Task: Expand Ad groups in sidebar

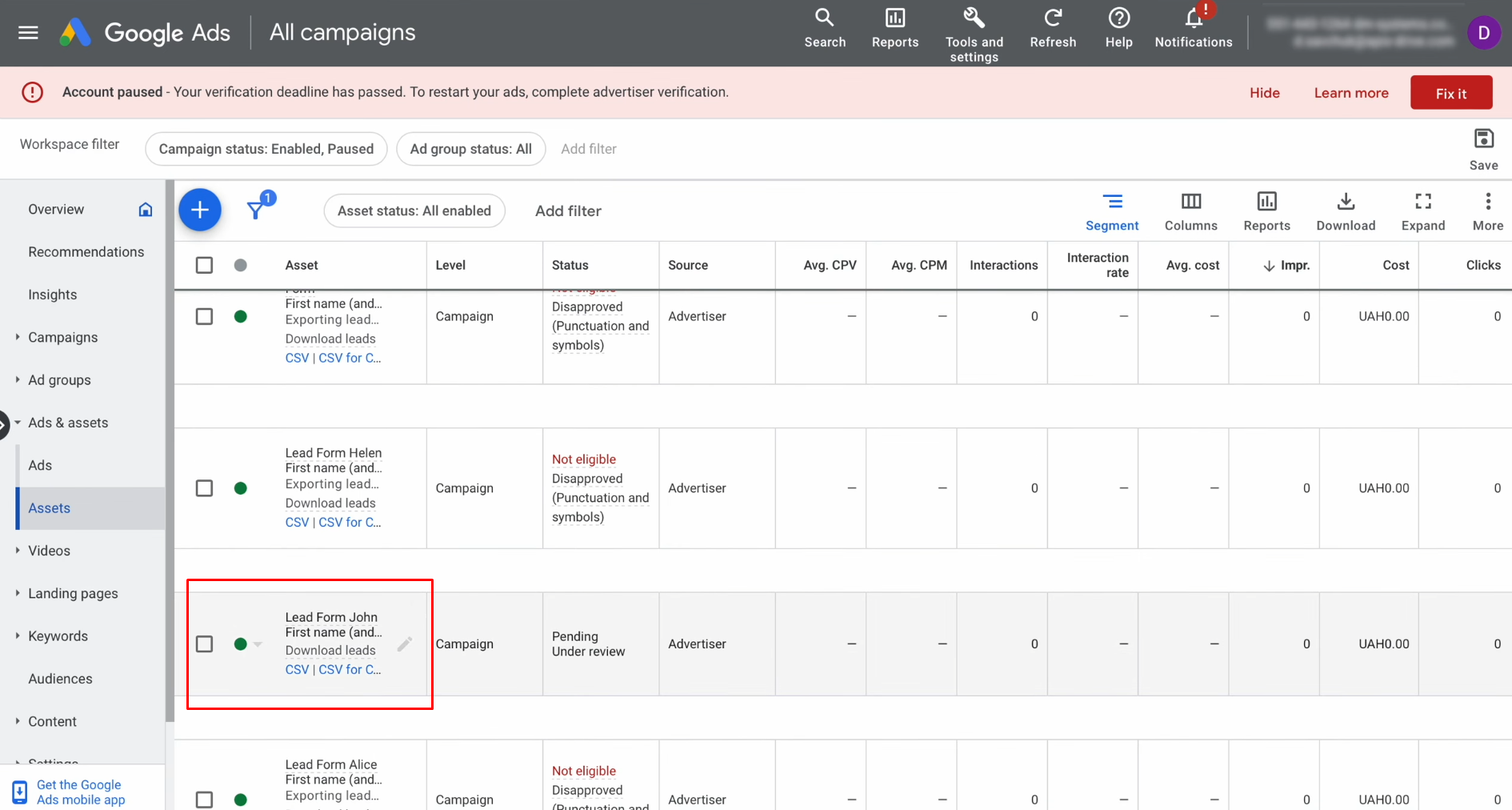Action: [18, 379]
